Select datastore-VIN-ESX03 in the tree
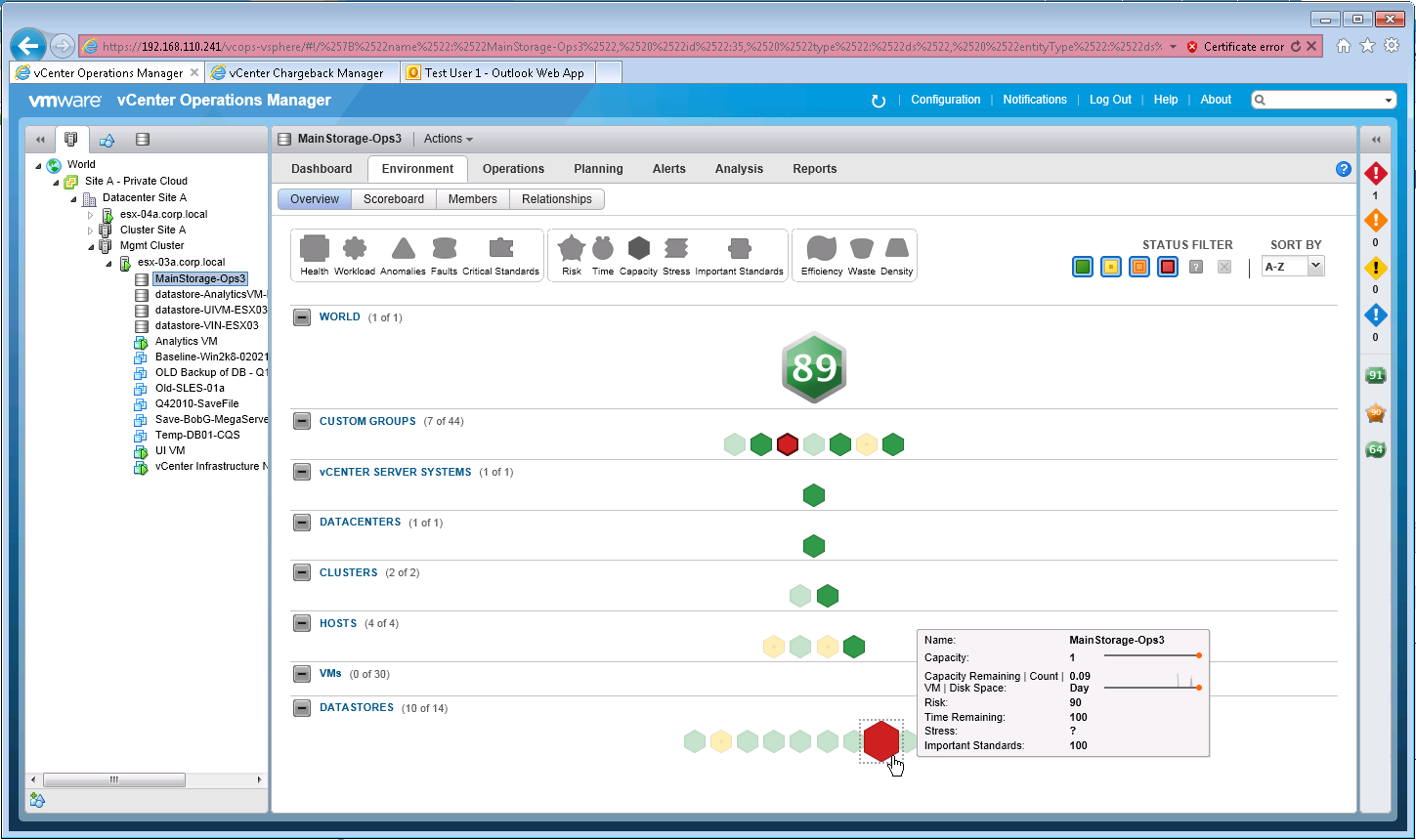This screenshot has width=1416, height=840. pyautogui.click(x=207, y=326)
